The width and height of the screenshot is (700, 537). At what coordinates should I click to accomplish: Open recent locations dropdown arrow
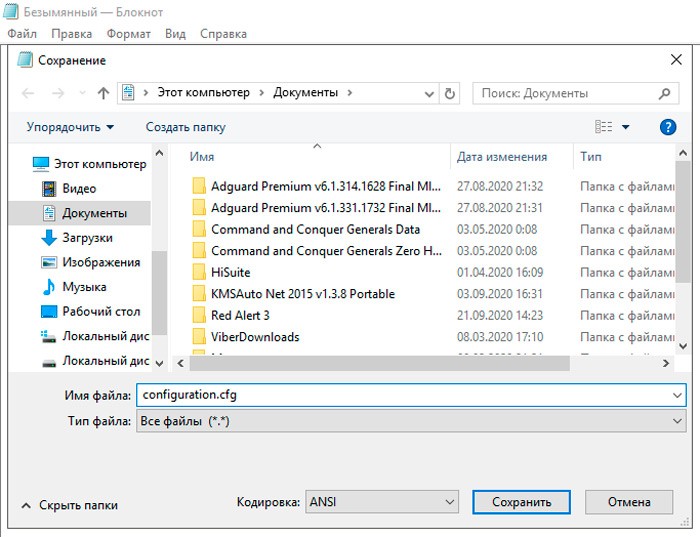point(83,93)
